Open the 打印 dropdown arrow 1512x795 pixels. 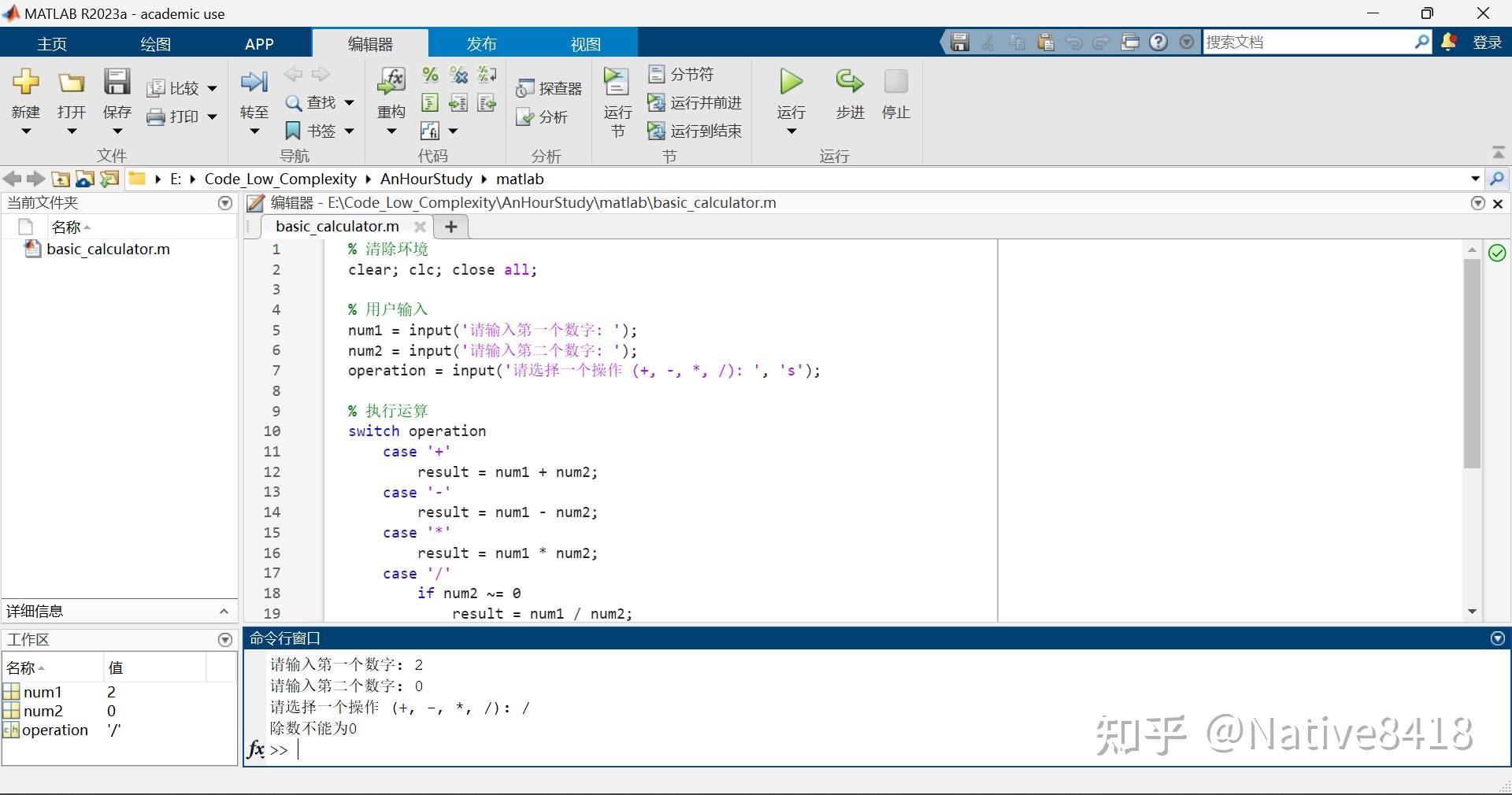[212, 117]
